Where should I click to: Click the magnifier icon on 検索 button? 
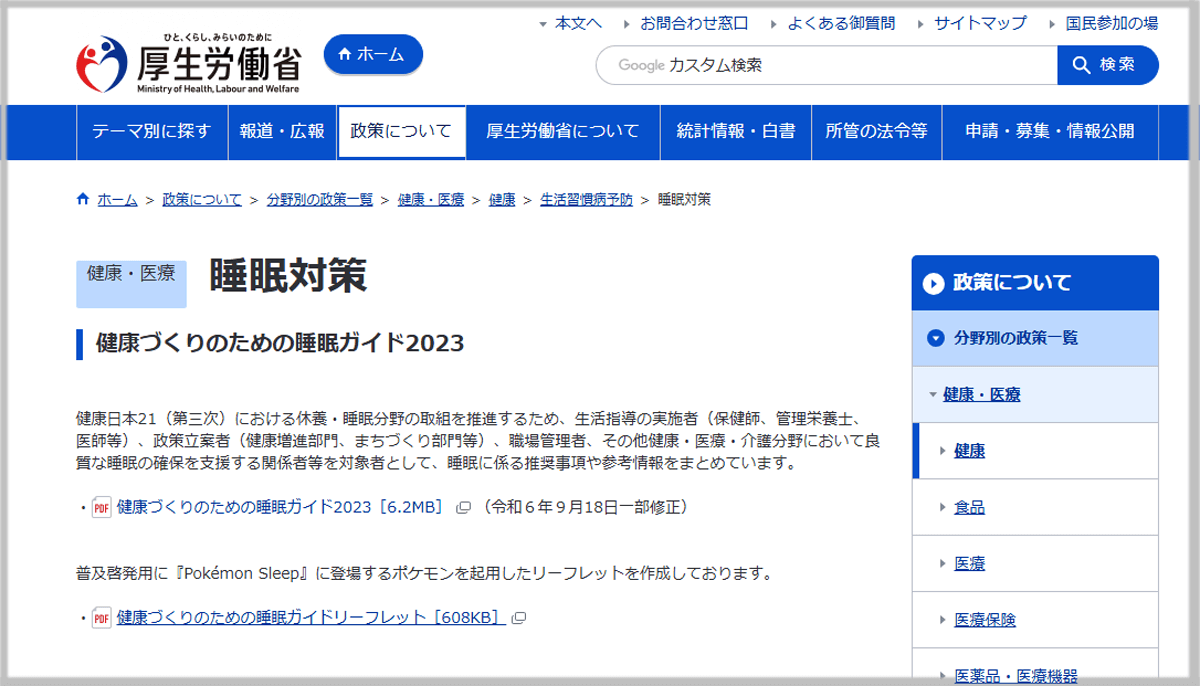point(1080,65)
